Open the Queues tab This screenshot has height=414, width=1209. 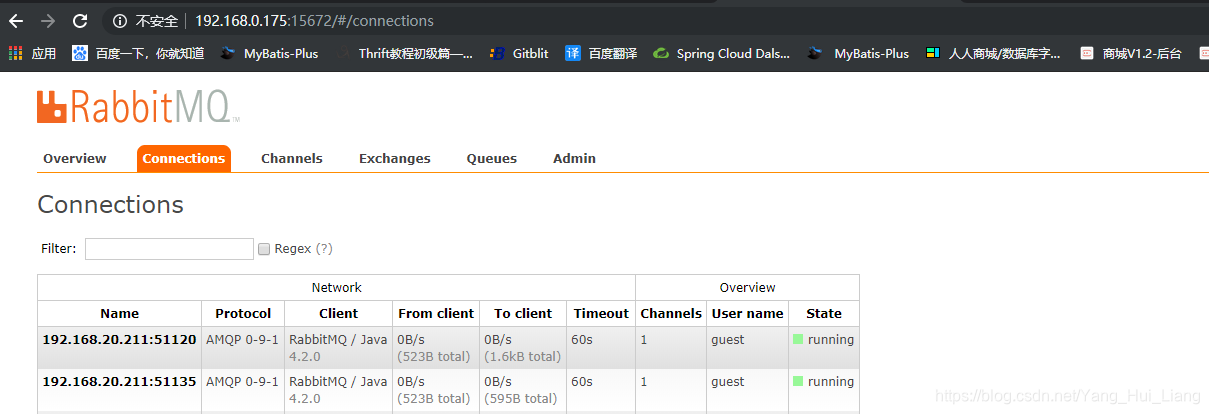(492, 158)
